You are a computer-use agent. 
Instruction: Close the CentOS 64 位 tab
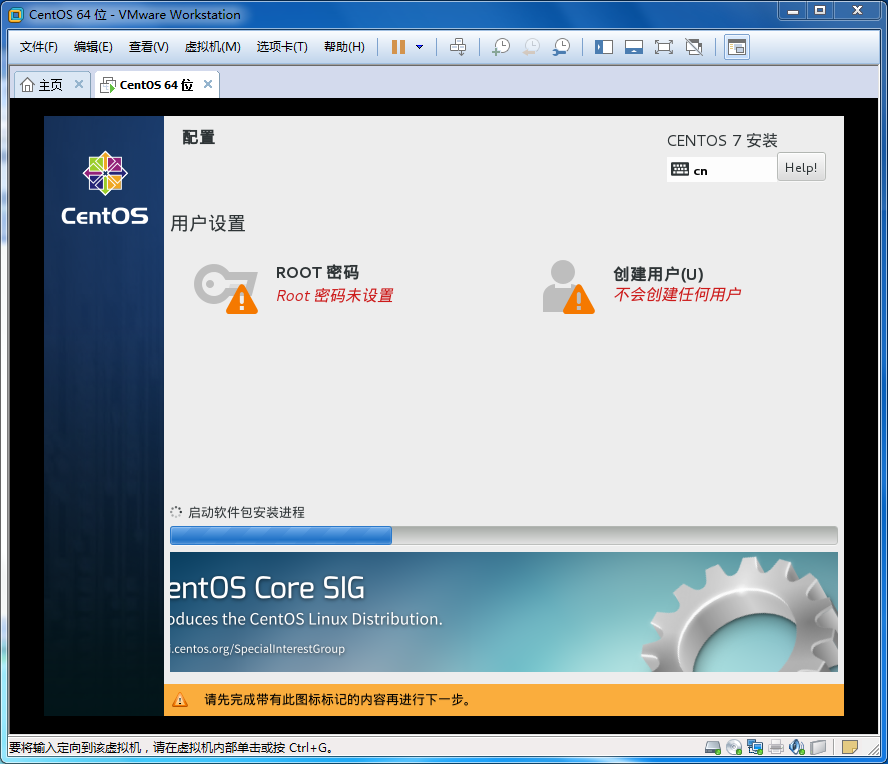pos(208,85)
